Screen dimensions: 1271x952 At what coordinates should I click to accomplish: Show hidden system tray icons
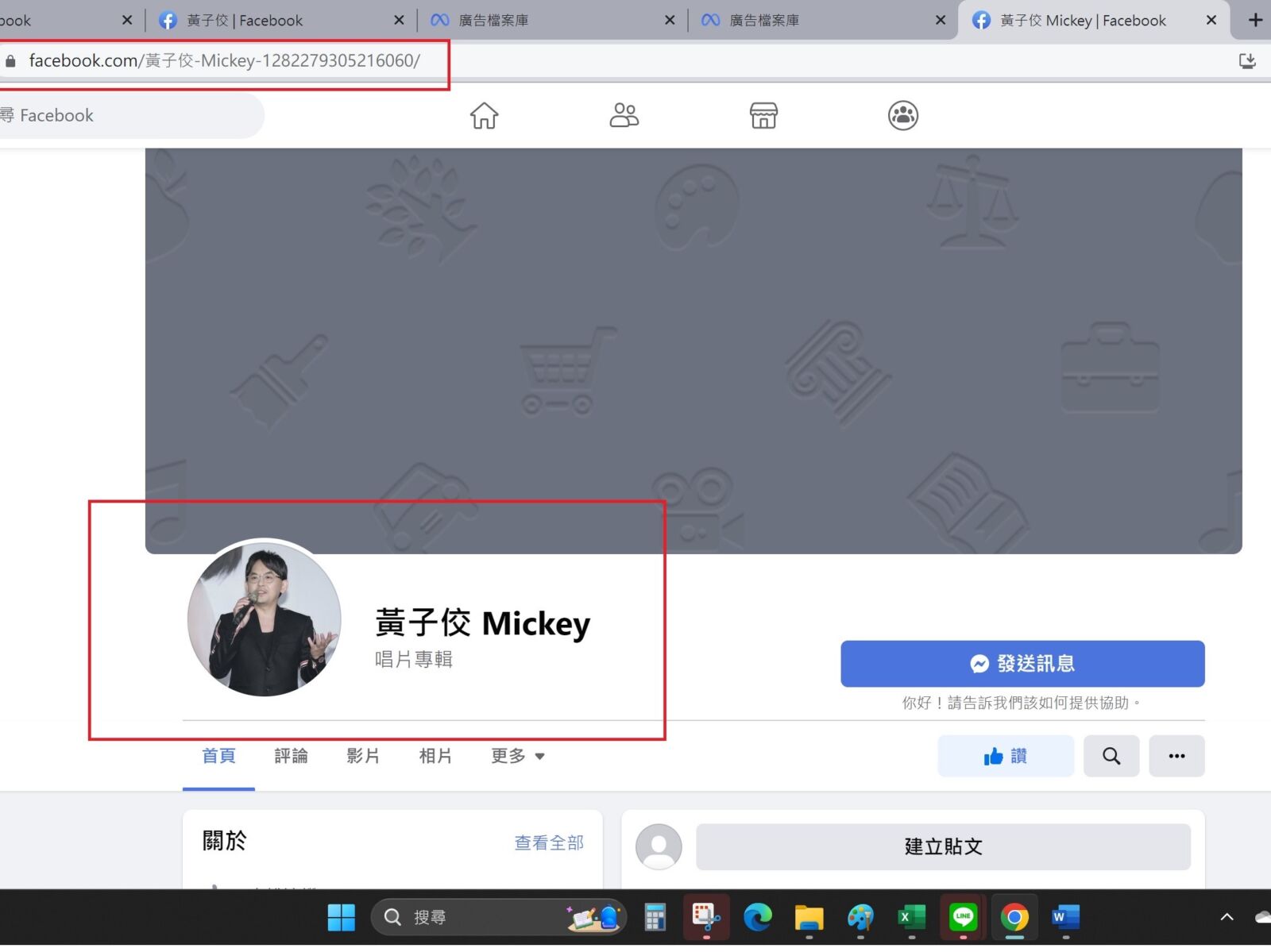(x=1227, y=917)
